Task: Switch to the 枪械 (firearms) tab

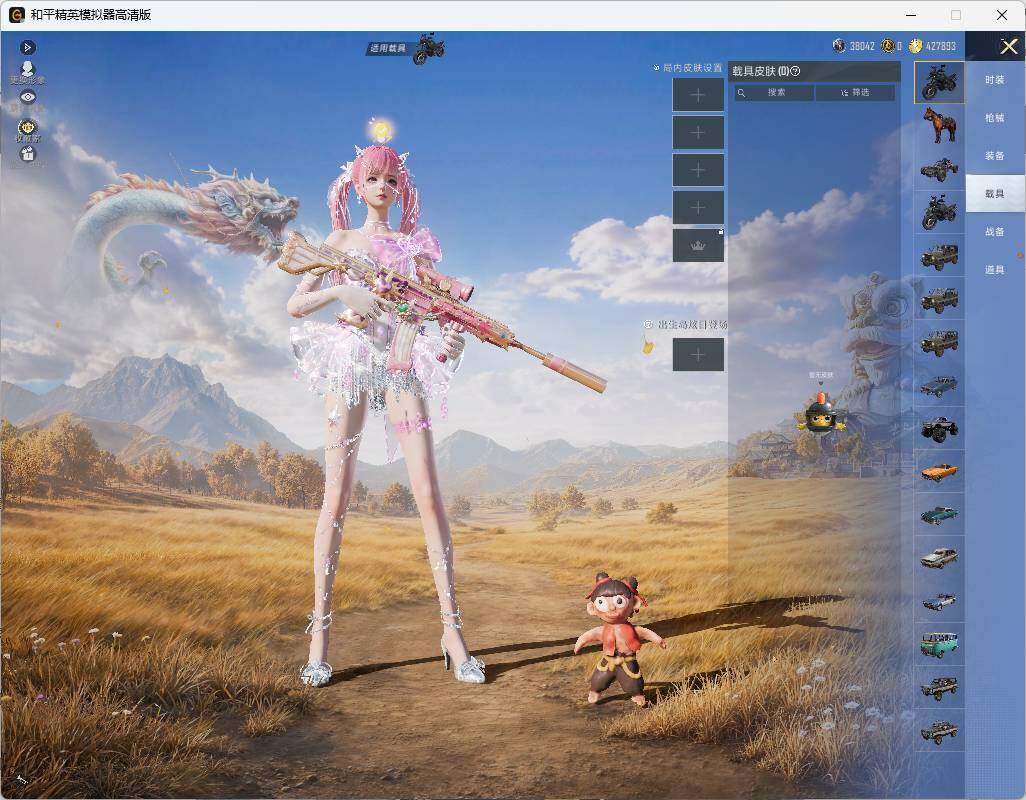Action: [995, 118]
